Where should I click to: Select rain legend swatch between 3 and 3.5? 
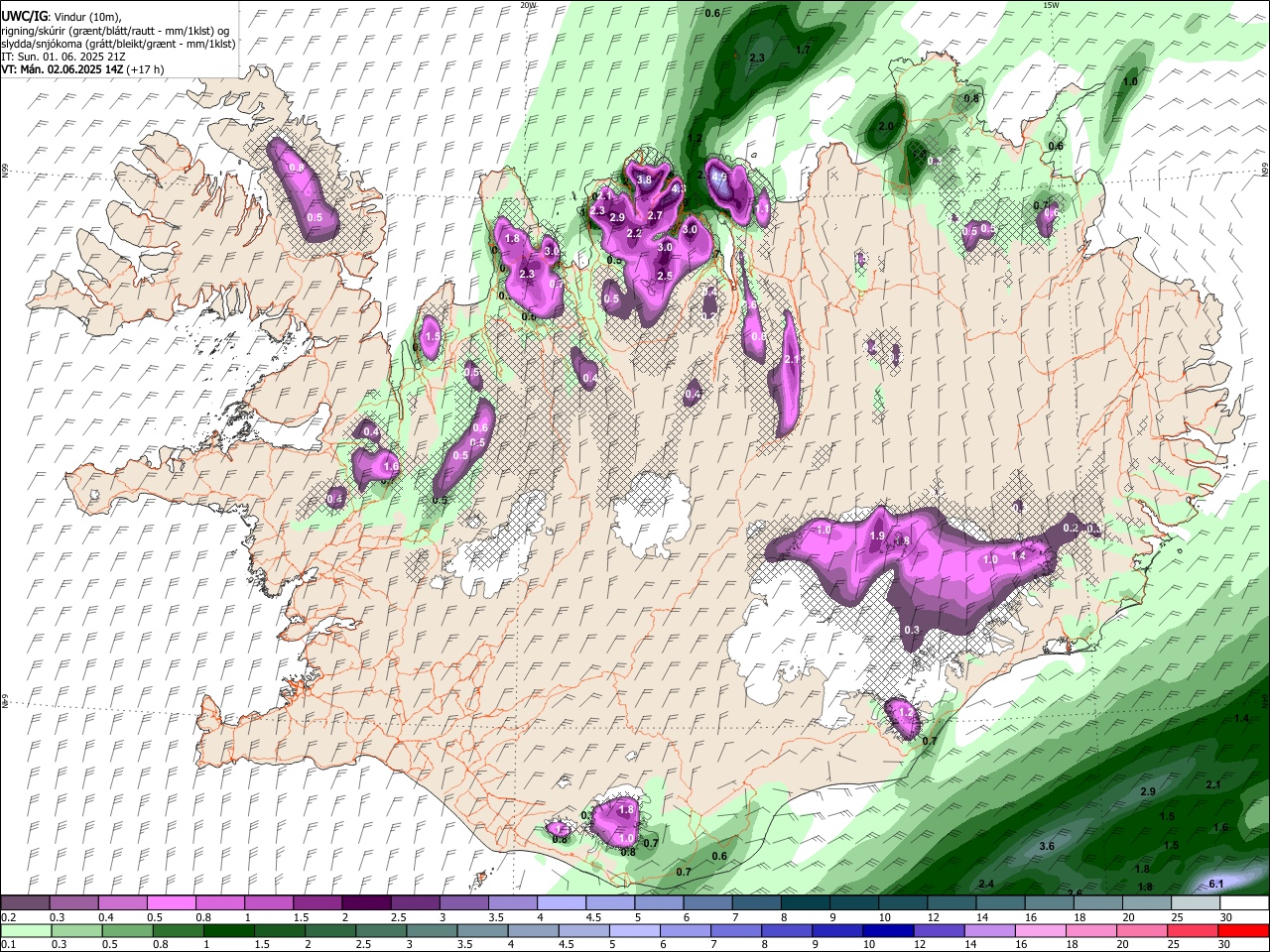(x=432, y=930)
